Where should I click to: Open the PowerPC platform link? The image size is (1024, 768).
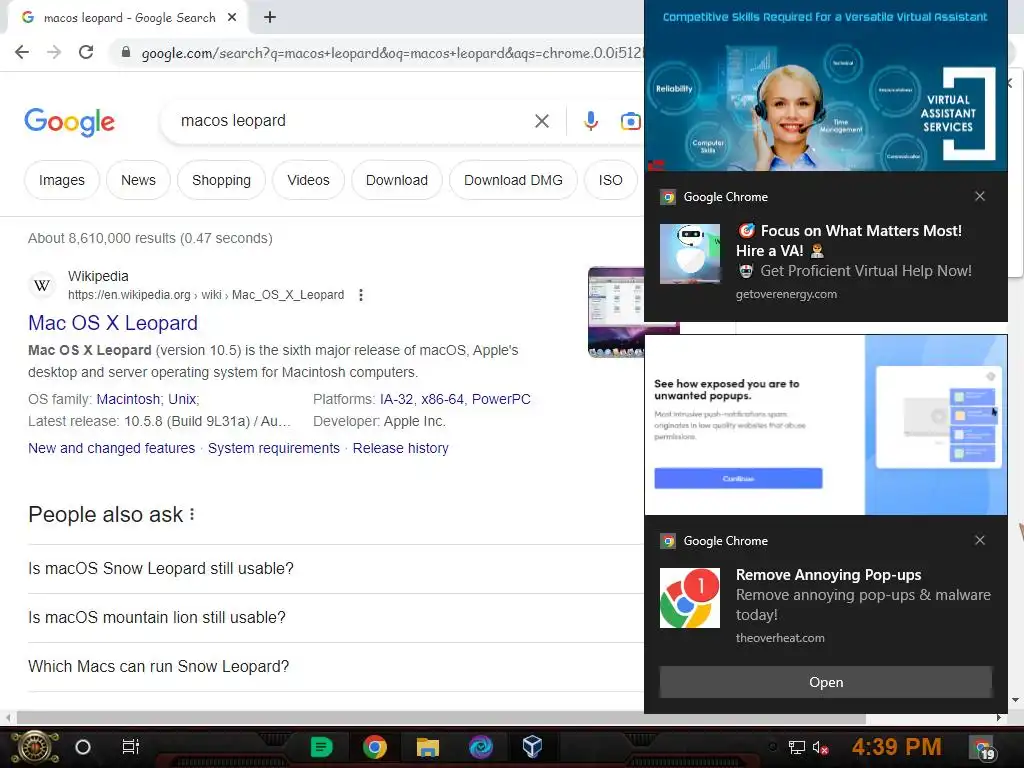point(501,399)
